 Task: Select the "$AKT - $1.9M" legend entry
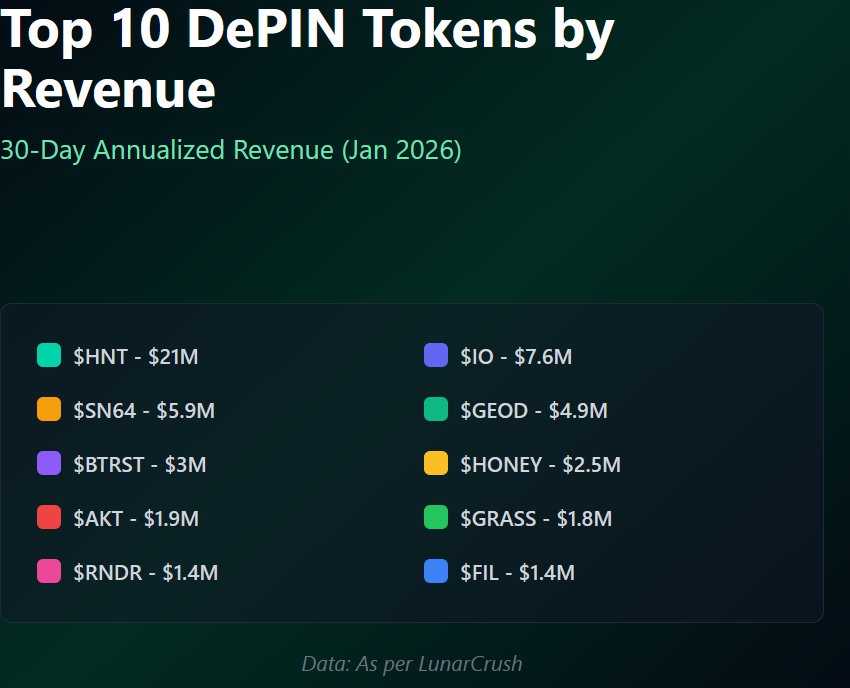(136, 519)
